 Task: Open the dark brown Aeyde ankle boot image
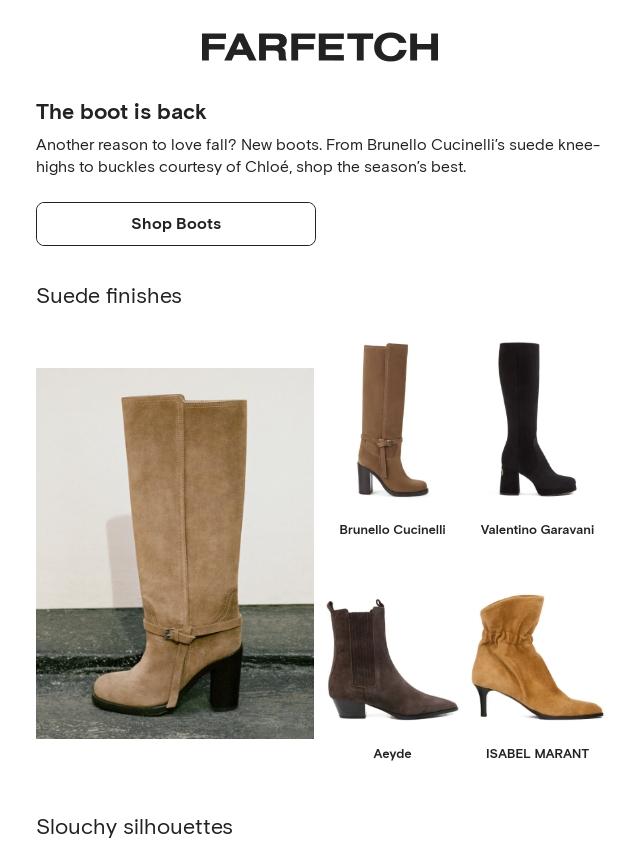click(392, 659)
